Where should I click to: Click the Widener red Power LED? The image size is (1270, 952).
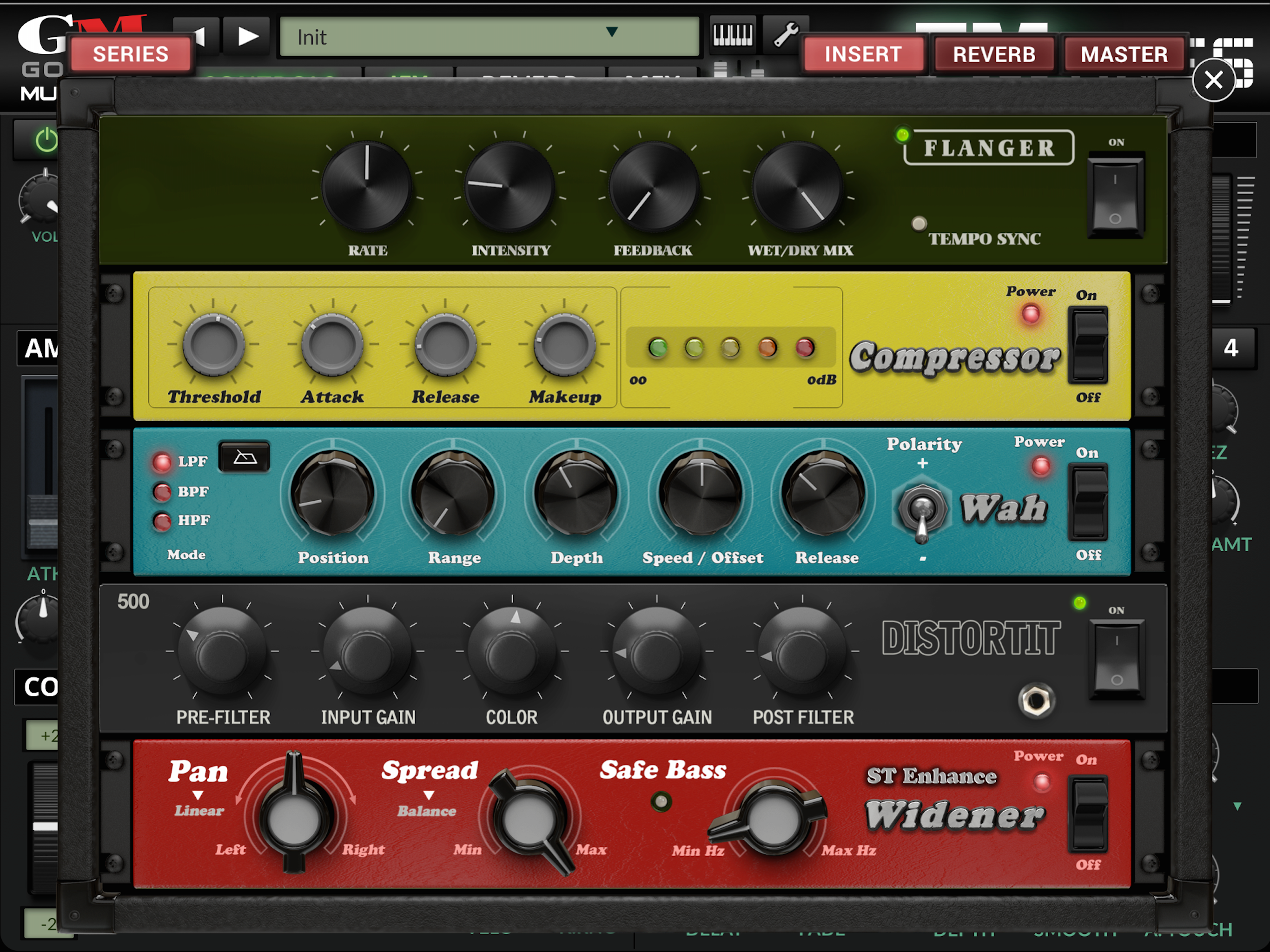tap(1041, 782)
